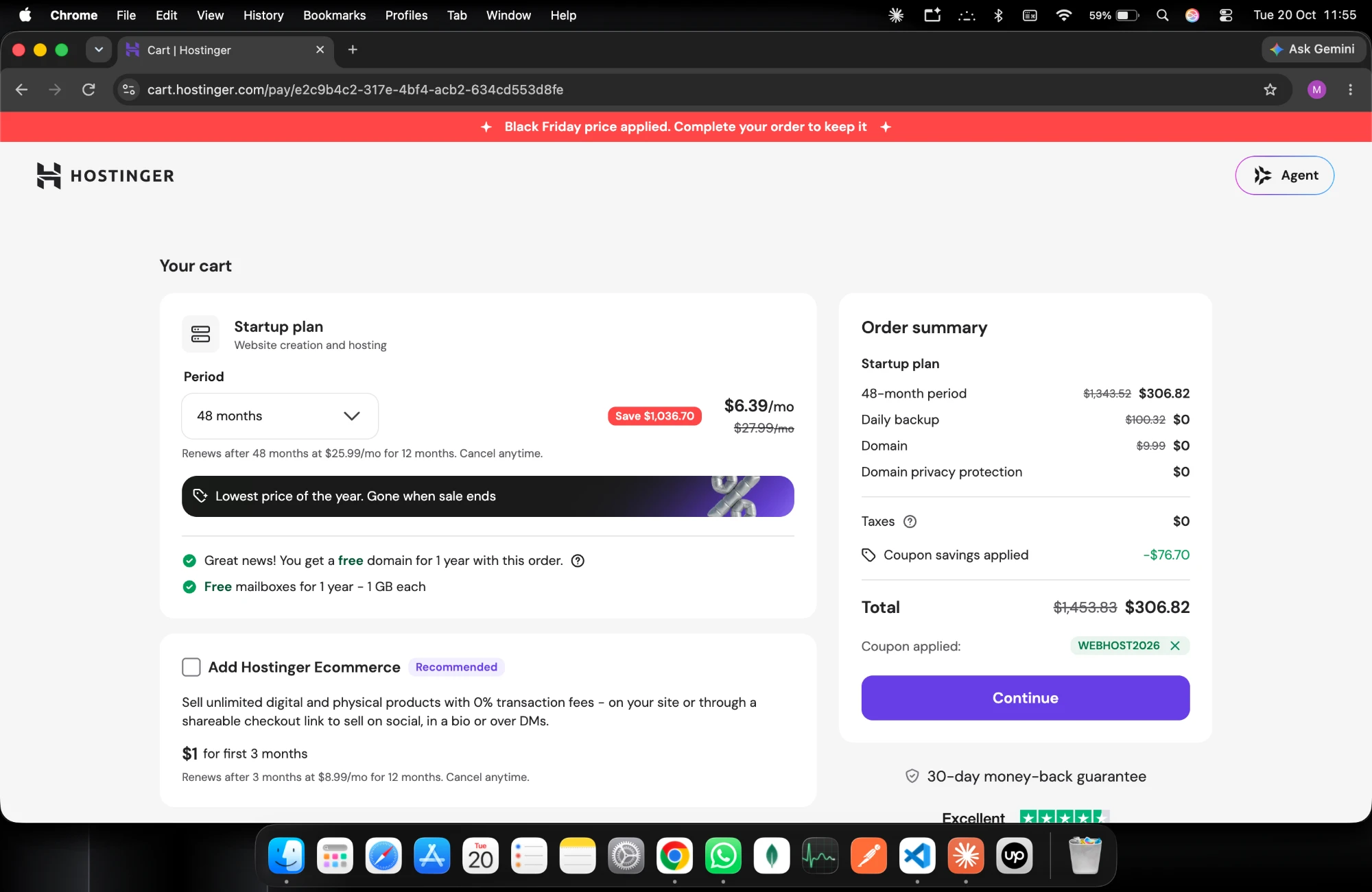Click the 30-day money-back guarantee text
The image size is (1372, 892).
pos(1036,777)
